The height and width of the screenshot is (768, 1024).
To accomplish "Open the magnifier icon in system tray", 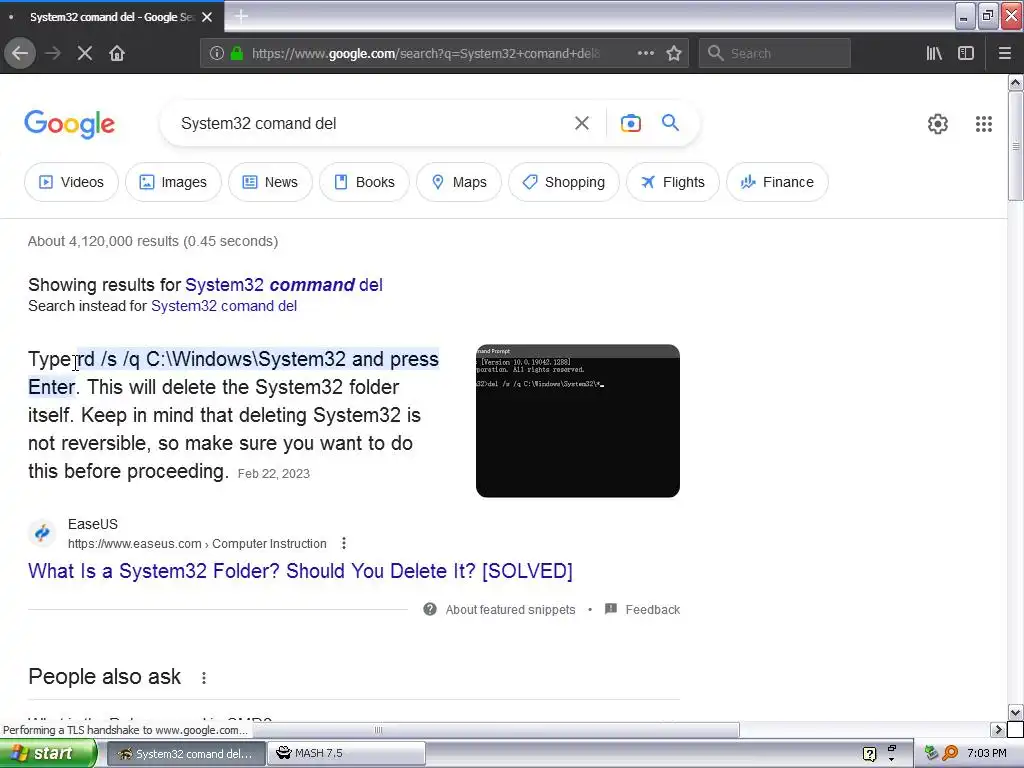I will coord(950,754).
